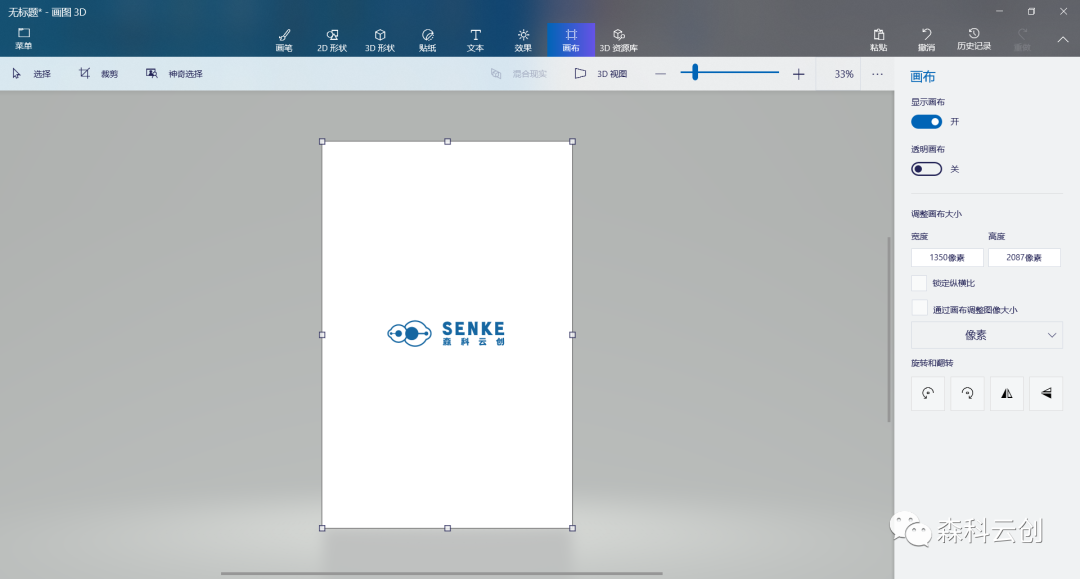Check 通过画布调整图像大小 checkbox
1080x579 pixels.
click(919, 309)
